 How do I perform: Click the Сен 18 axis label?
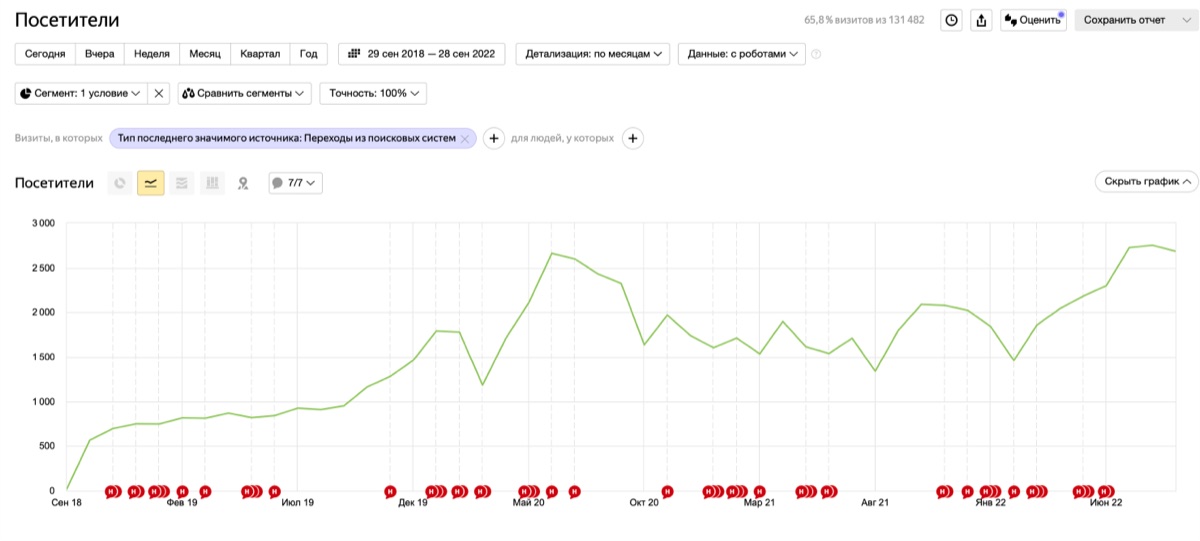pyautogui.click(x=67, y=503)
